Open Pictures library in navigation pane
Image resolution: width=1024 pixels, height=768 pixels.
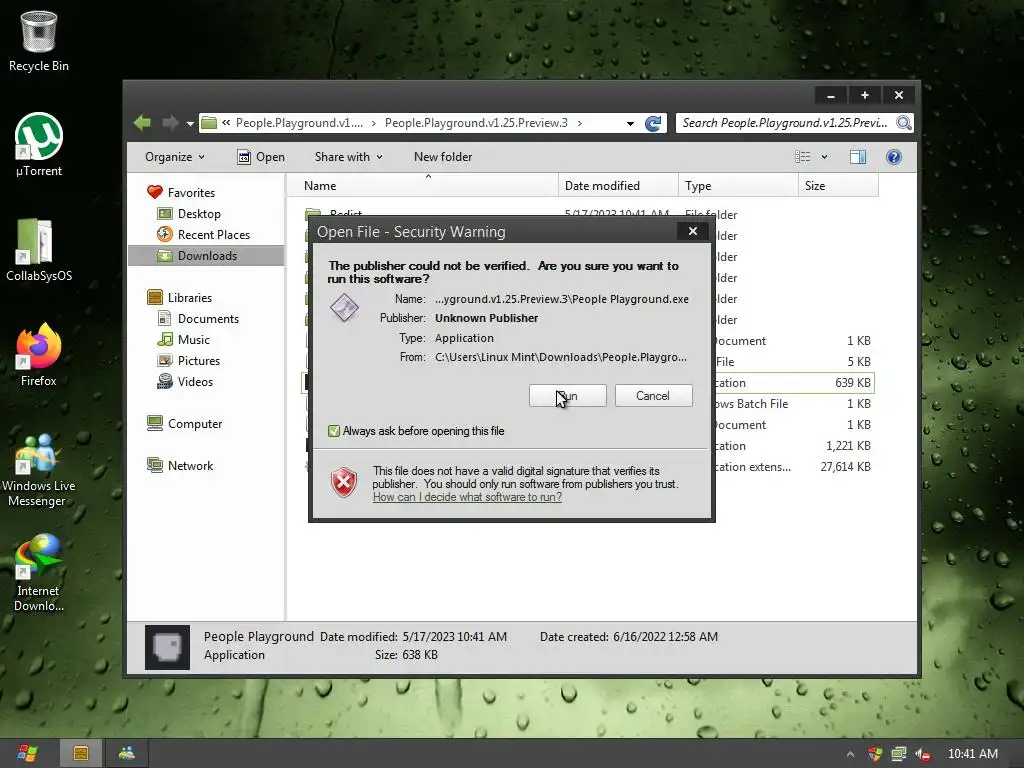click(199, 360)
